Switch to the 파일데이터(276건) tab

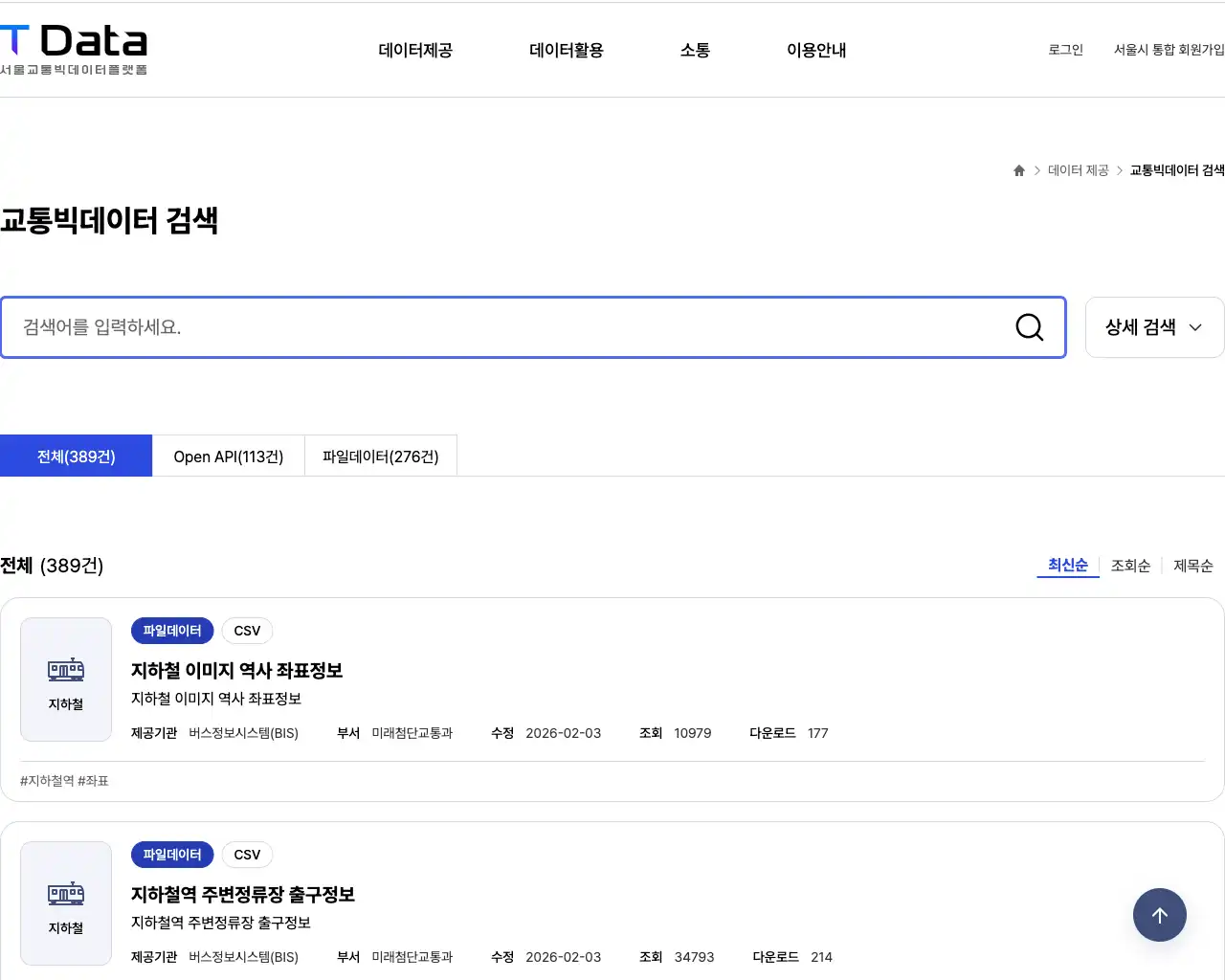click(380, 457)
